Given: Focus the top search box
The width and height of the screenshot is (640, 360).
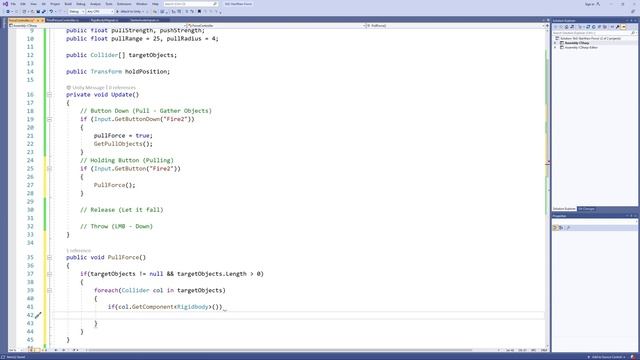Looking at the screenshot, I should pyautogui.click(x=191, y=4).
